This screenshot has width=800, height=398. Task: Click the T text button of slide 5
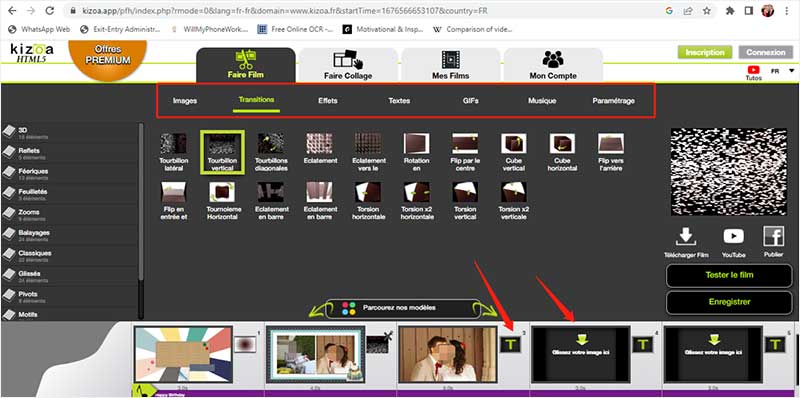pyautogui.click(x=774, y=344)
